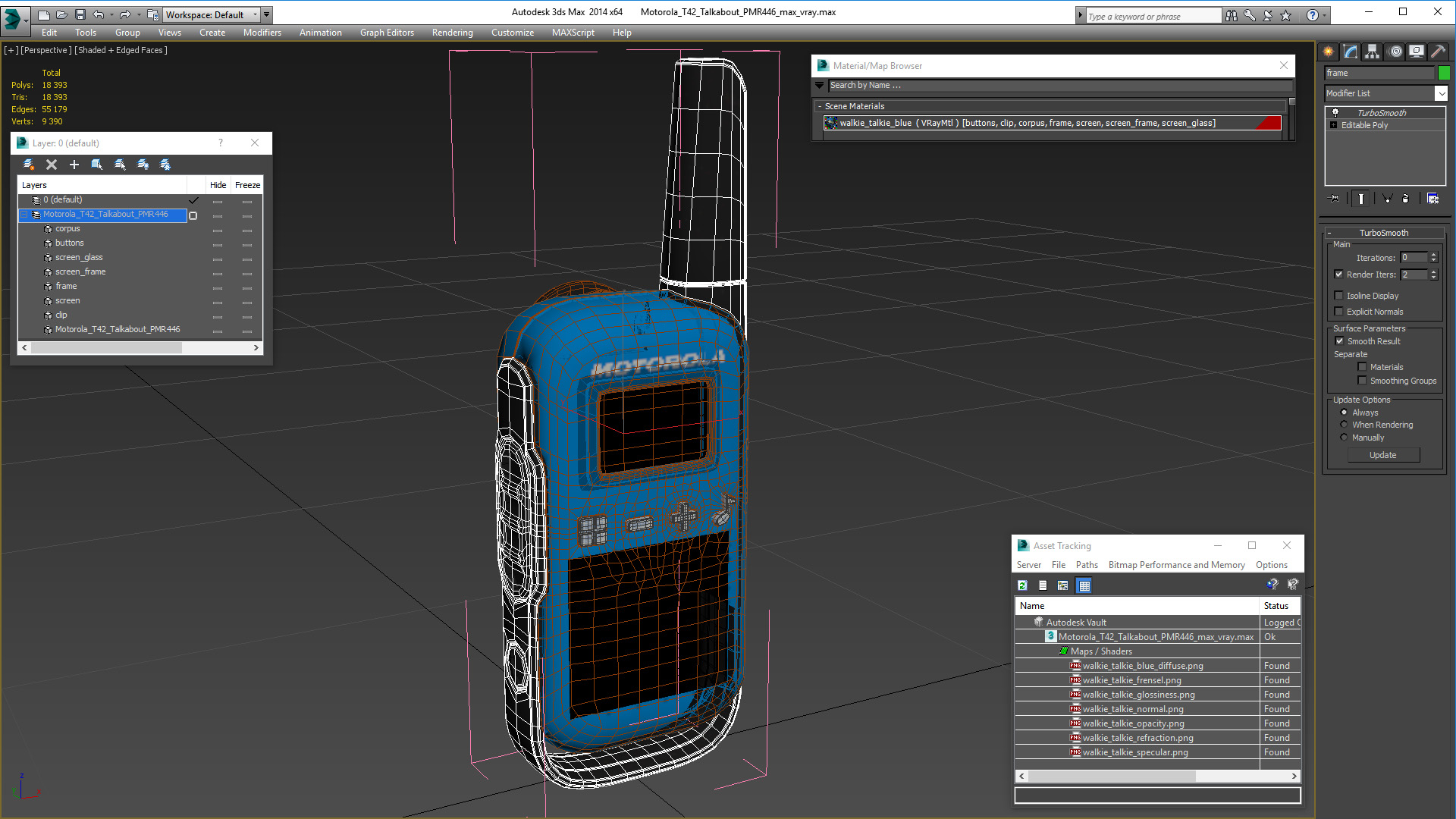Screen dimensions: 1456x819
Task: Open the undo history dropdown arrow
Action: pyautogui.click(x=111, y=14)
